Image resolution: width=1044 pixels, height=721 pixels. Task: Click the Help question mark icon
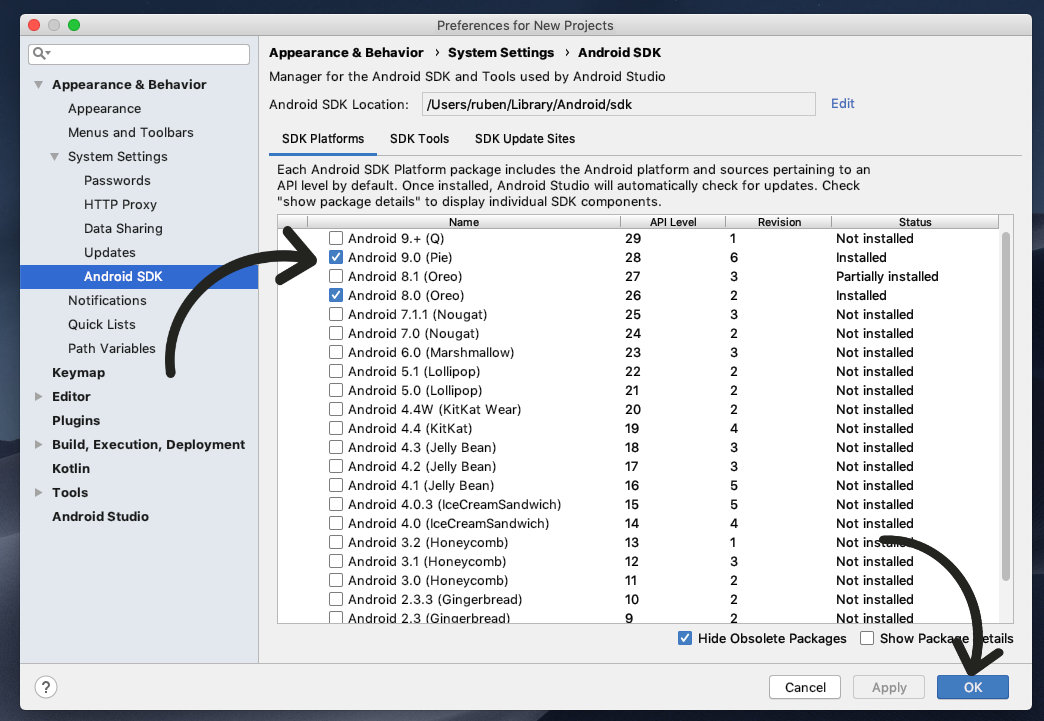click(x=46, y=687)
